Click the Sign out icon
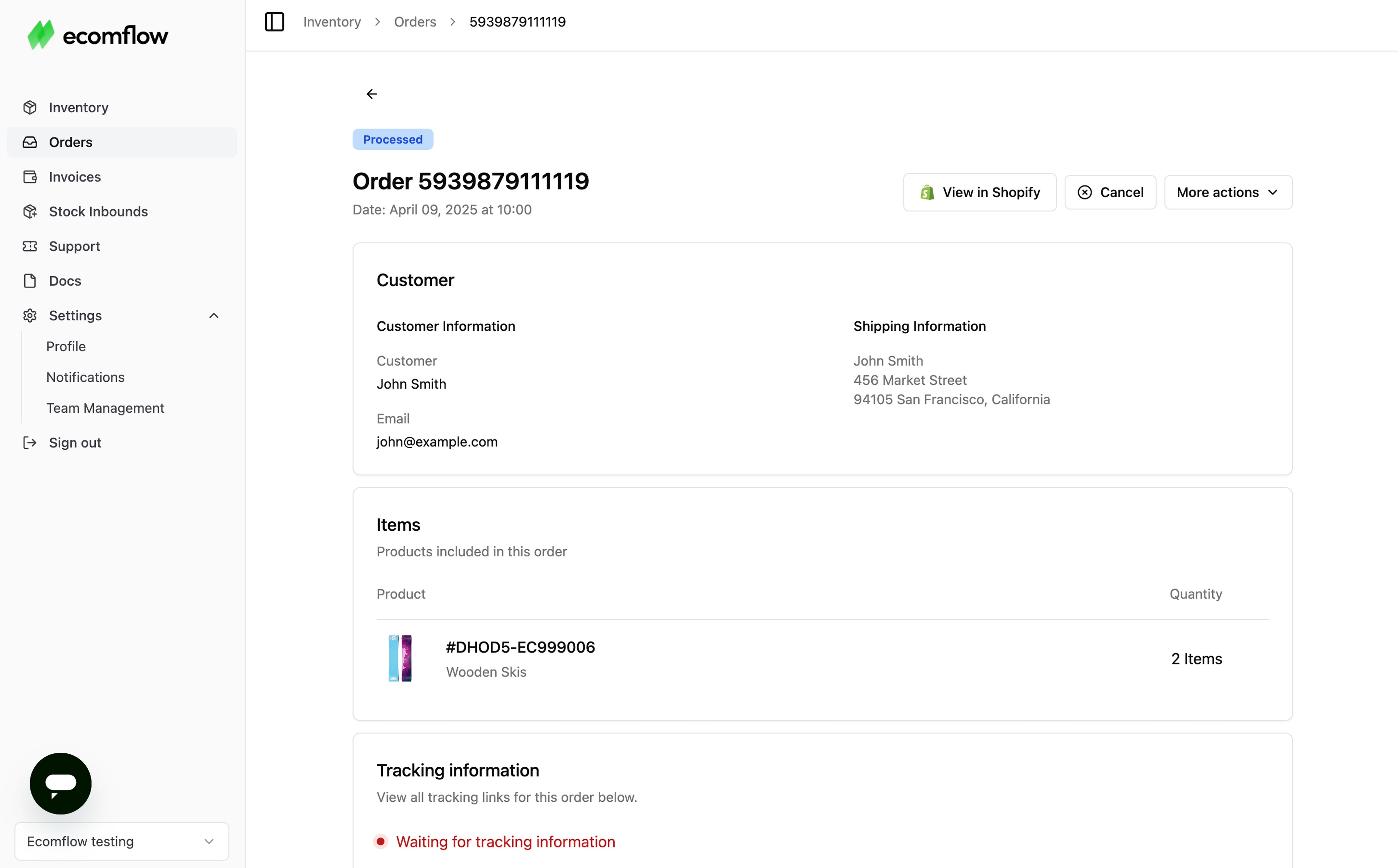The height and width of the screenshot is (868, 1398). (x=30, y=443)
